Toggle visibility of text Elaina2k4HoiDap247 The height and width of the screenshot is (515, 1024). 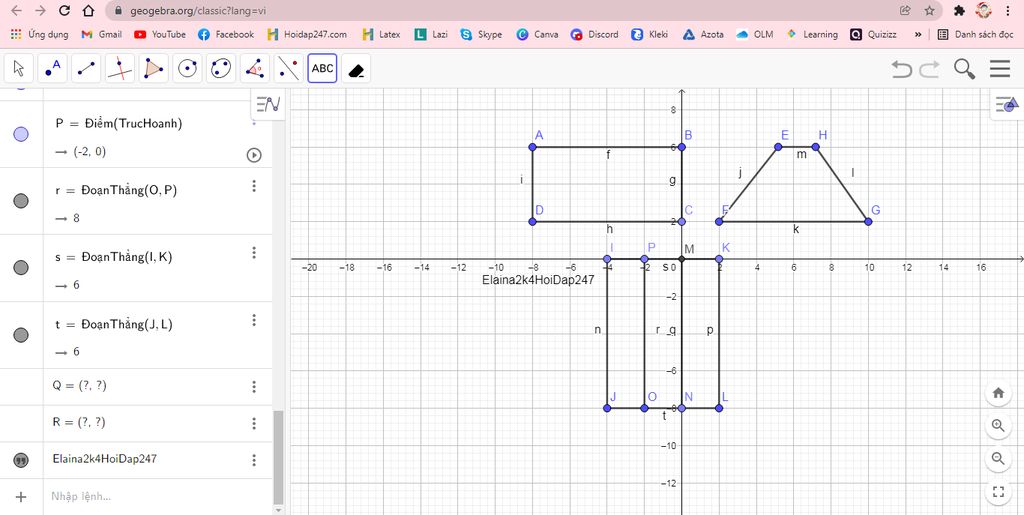click(21, 460)
